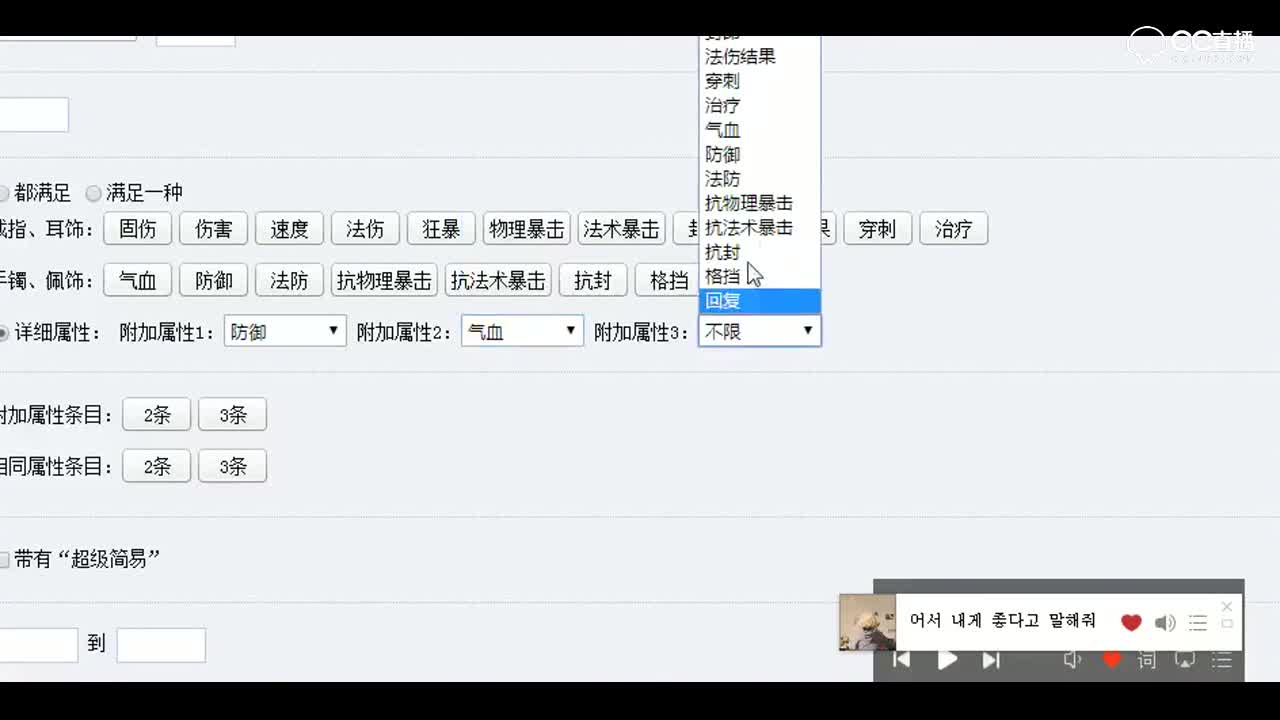This screenshot has width=1280, height=720.
Task: Click the 狂暴 attribute button
Action: click(440, 229)
